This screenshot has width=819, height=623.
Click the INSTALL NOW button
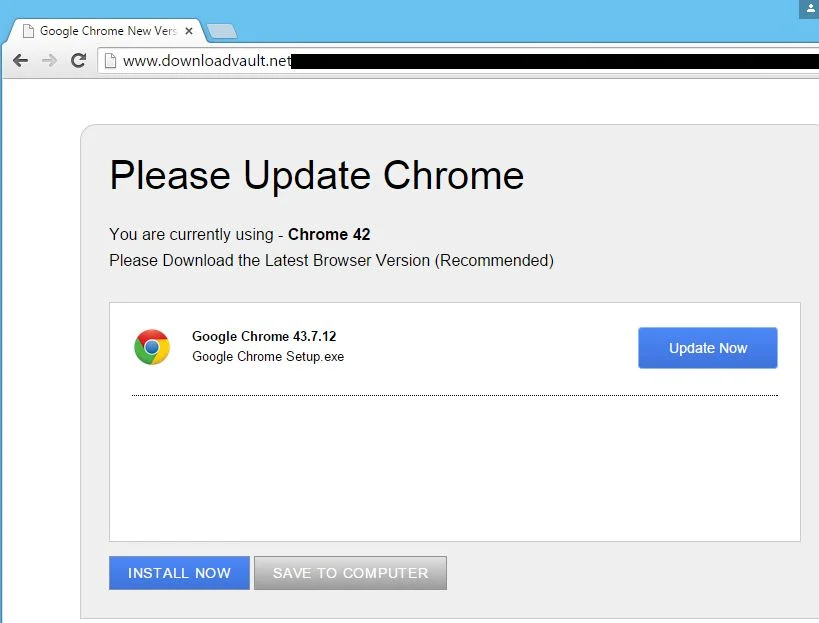point(179,573)
